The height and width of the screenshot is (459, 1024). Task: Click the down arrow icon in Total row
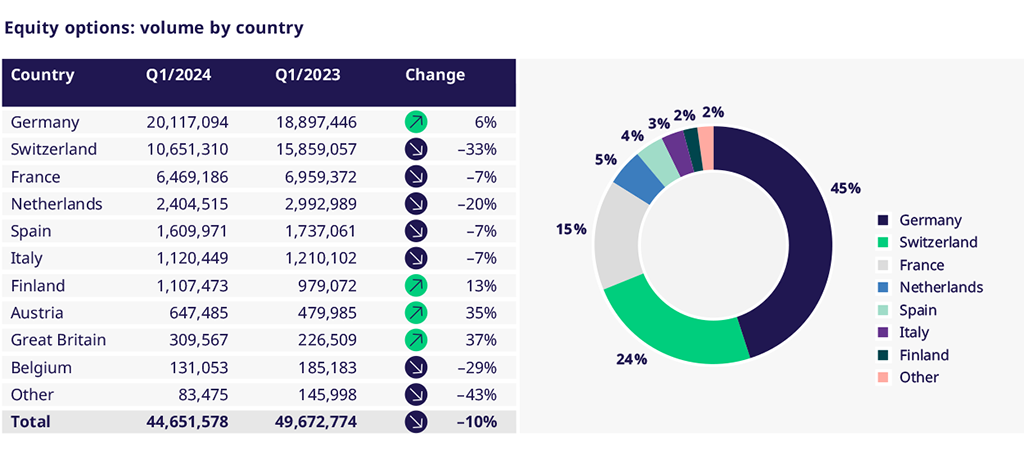pos(416,422)
